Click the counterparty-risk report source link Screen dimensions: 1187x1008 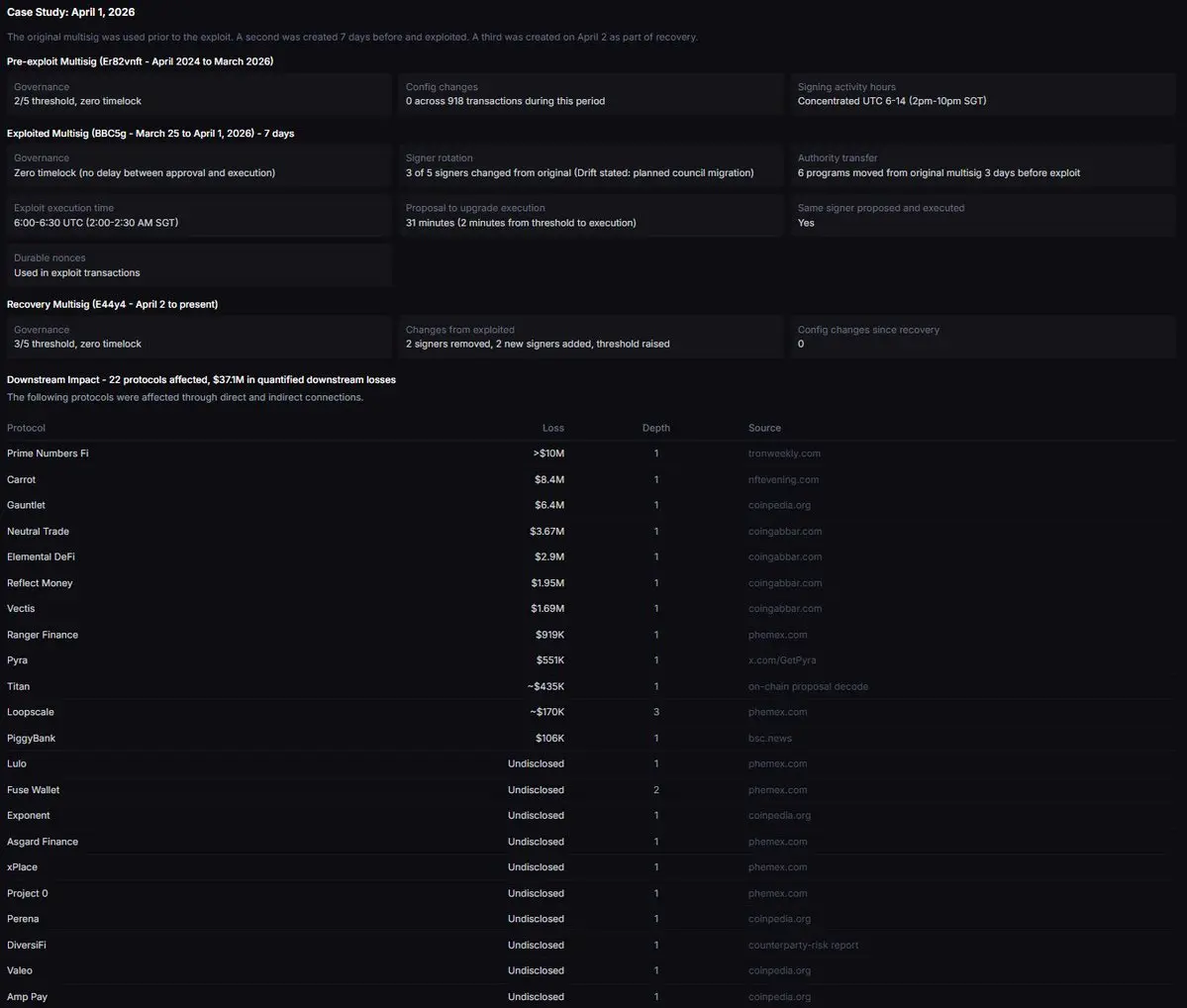(803, 946)
